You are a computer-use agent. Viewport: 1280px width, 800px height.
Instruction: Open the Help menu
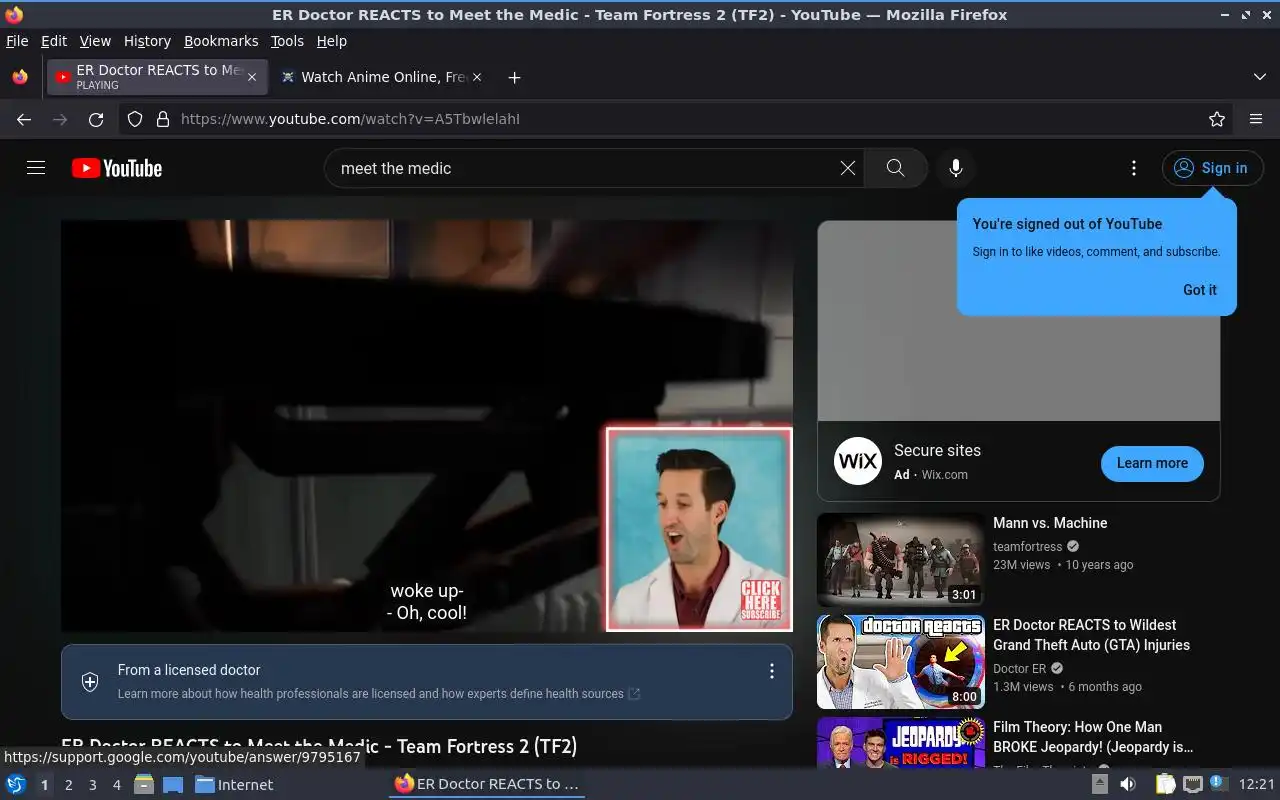pyautogui.click(x=331, y=41)
